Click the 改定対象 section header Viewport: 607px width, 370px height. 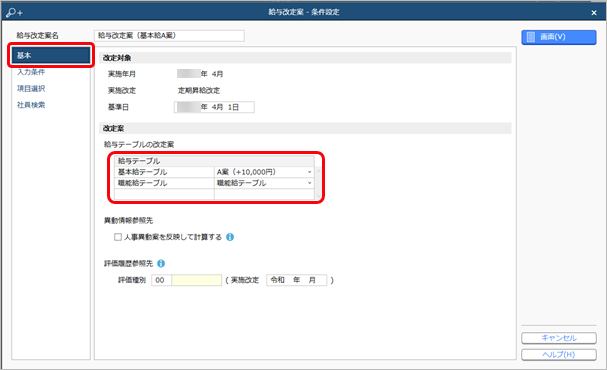pyautogui.click(x=305, y=58)
